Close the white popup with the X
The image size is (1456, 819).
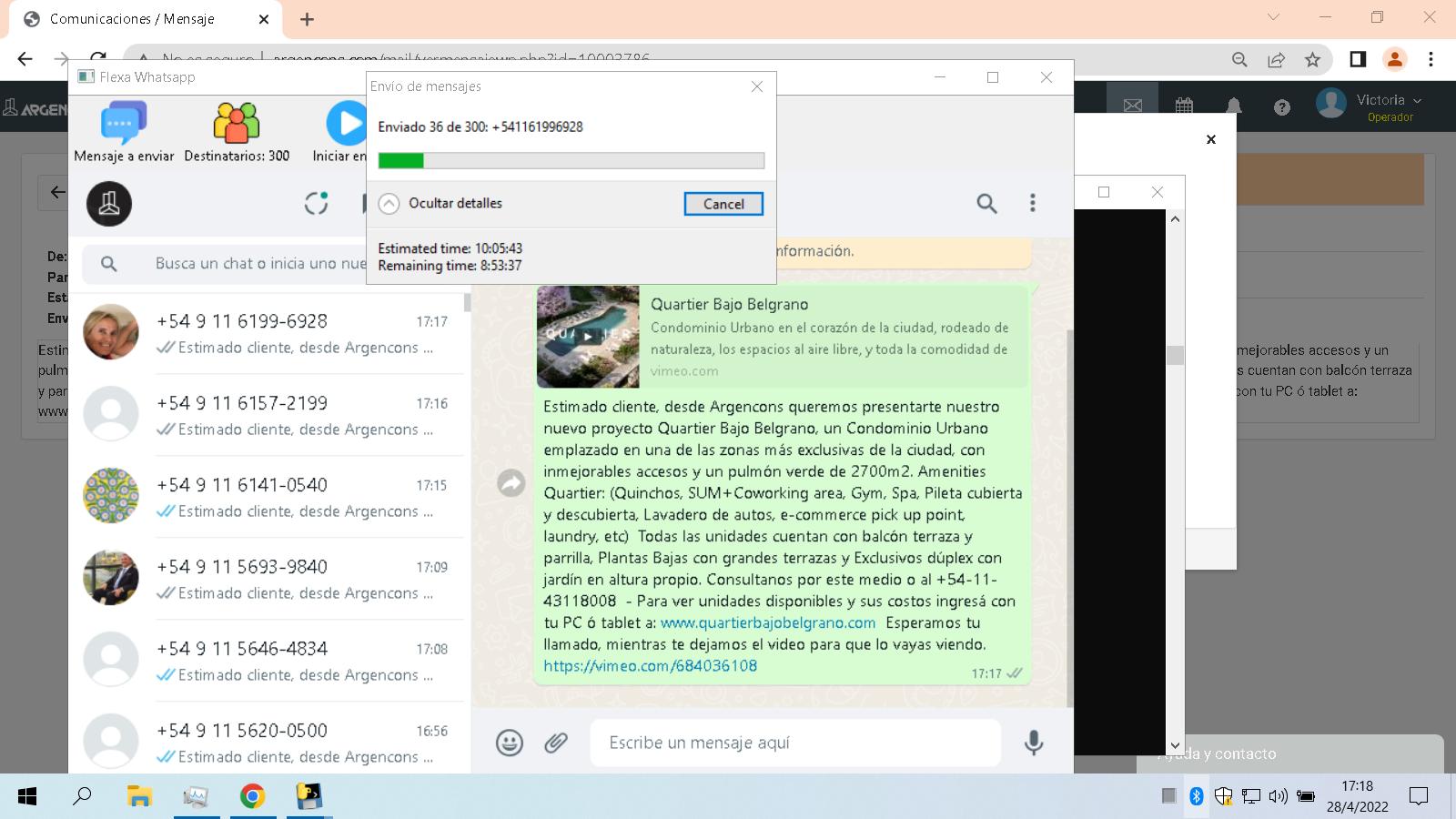(x=1211, y=139)
